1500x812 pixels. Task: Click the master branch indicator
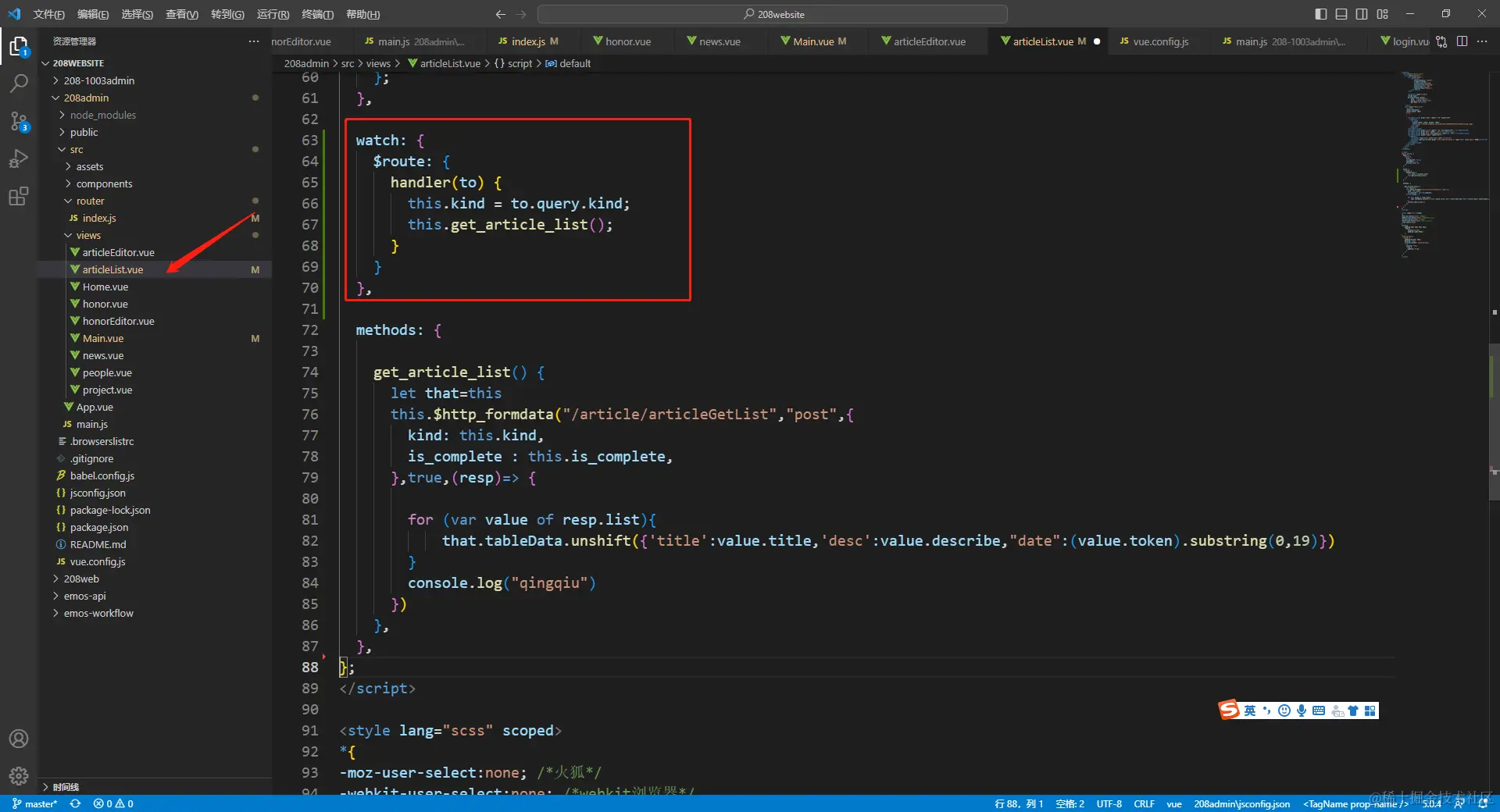coord(36,803)
